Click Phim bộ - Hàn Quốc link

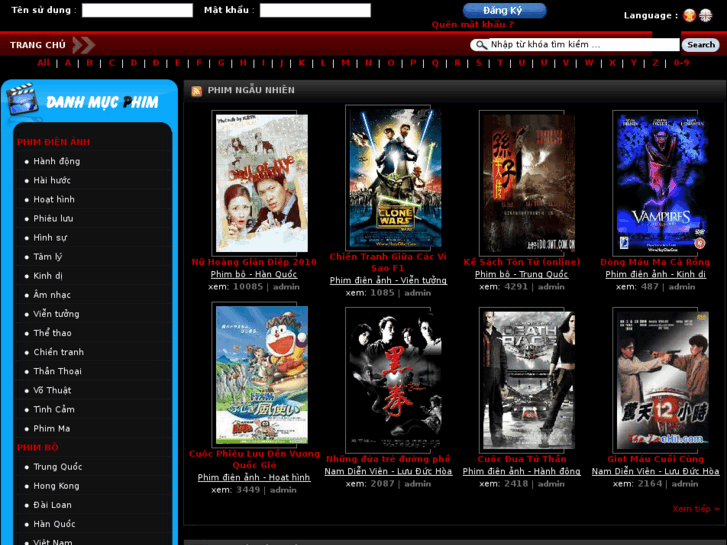pyautogui.click(x=254, y=274)
